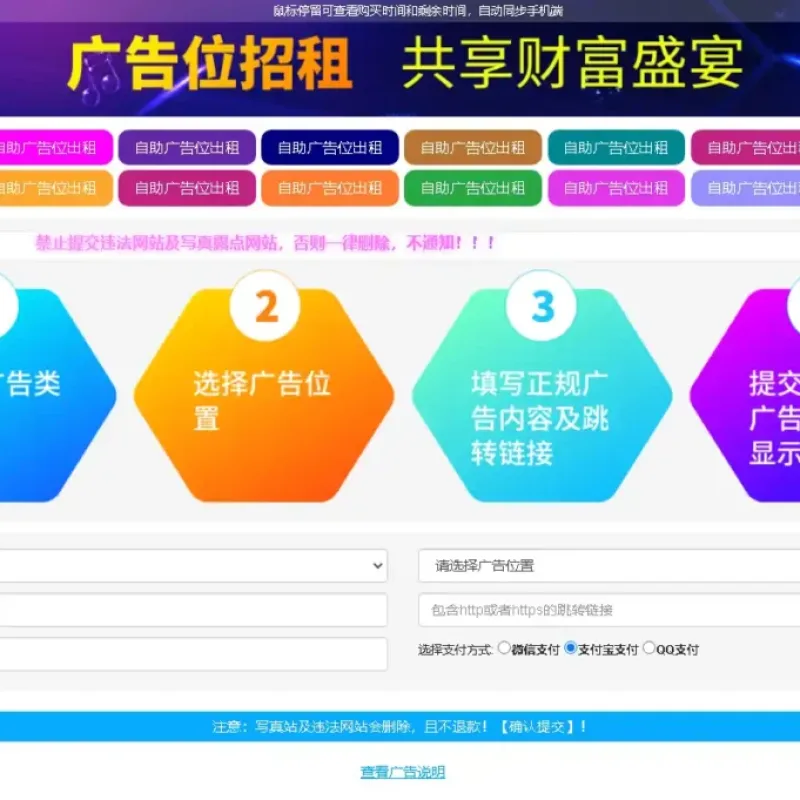Click the dark pink 自助广告位出租 second-row button
The image size is (800, 800).
coord(187,188)
